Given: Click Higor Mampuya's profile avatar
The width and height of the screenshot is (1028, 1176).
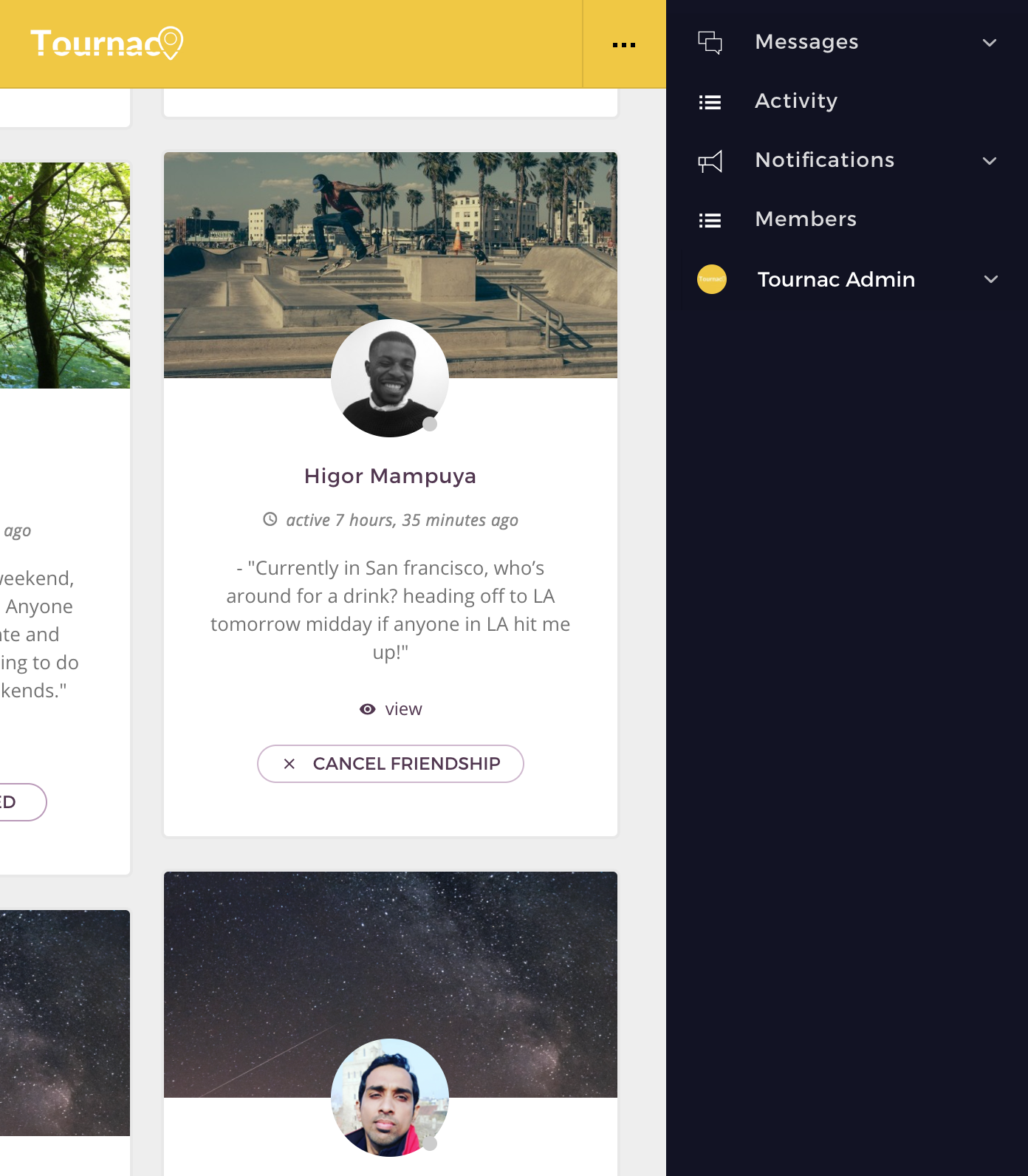Looking at the screenshot, I should (x=390, y=378).
